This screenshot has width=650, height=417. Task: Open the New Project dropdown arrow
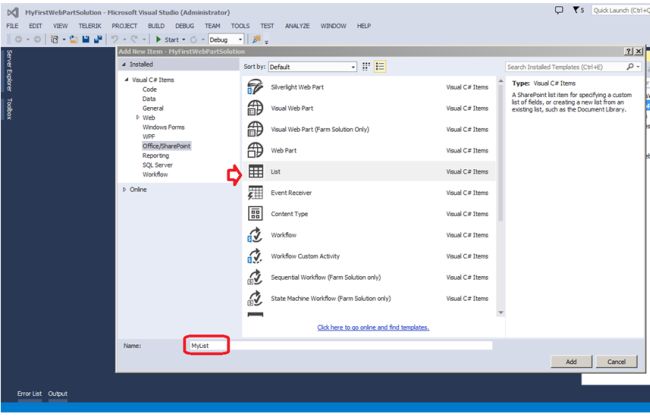64,40
